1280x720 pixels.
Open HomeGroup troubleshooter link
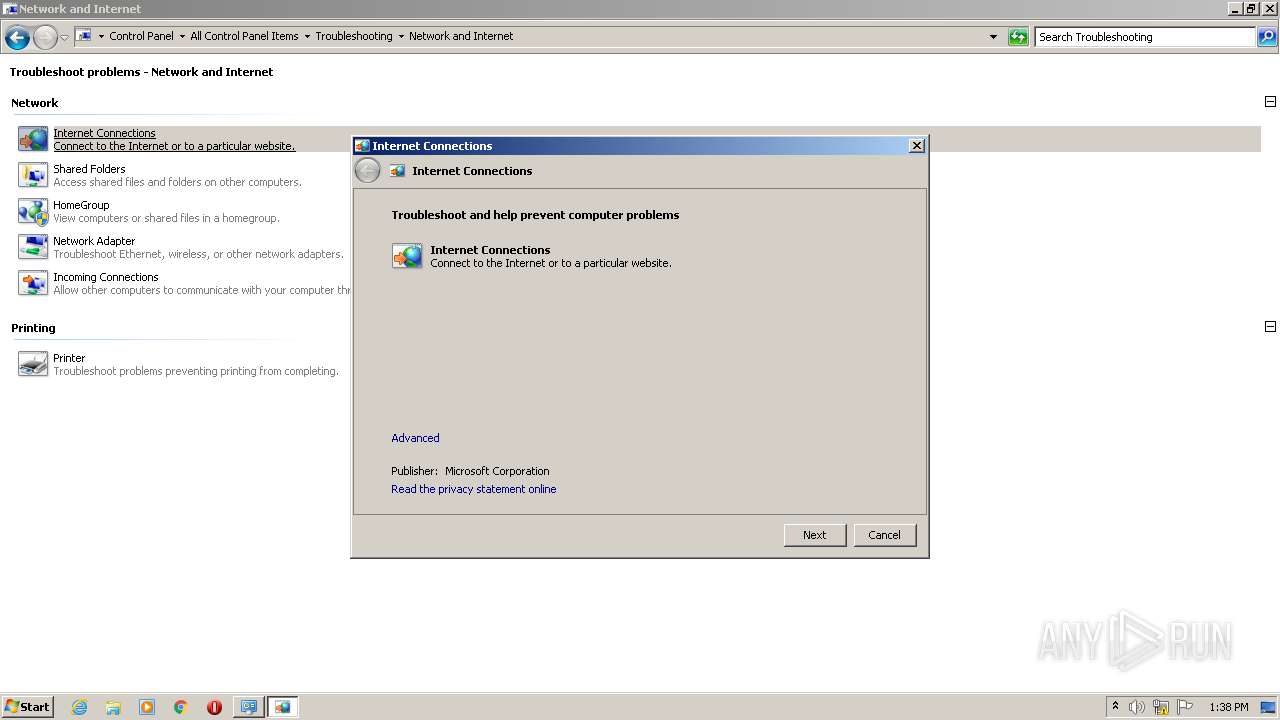[81, 205]
